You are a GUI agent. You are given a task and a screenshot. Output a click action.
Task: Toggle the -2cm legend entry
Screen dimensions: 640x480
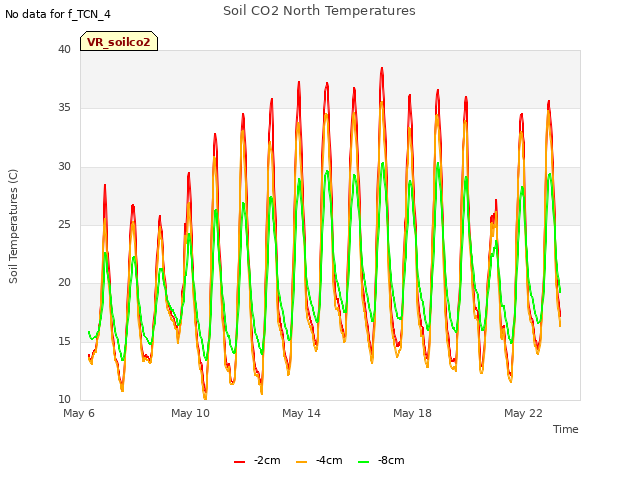[x=257, y=460]
